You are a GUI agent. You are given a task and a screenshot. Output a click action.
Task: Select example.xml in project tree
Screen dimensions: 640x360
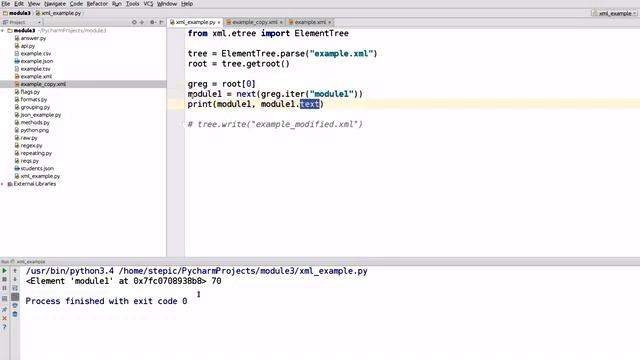[36, 77]
